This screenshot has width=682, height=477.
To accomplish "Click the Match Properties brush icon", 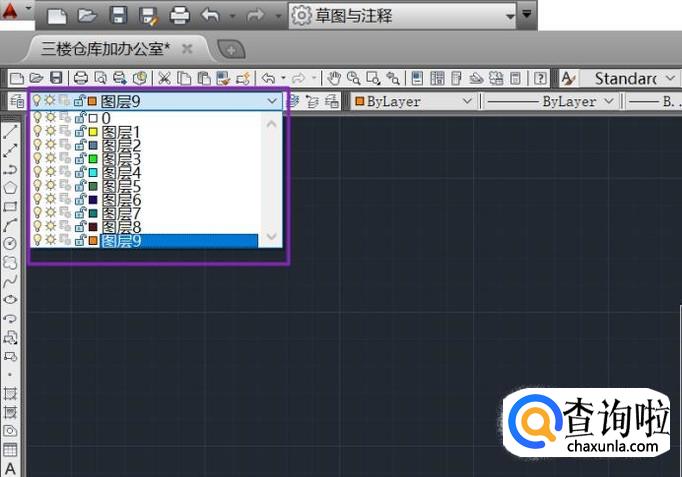I will [223, 78].
